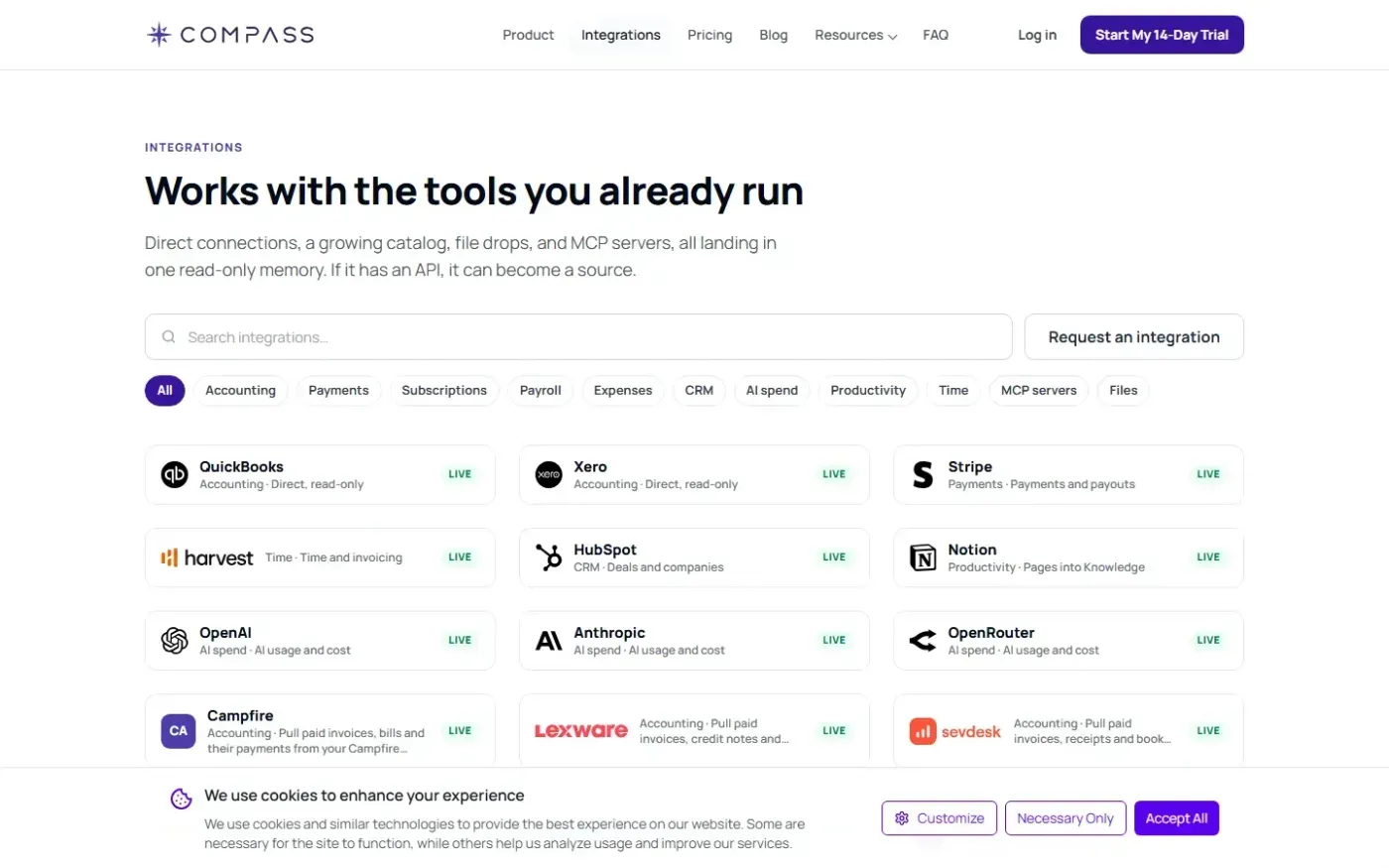The height and width of the screenshot is (868, 1389).
Task: Click the Compass logo in the header
Action: (x=230, y=35)
